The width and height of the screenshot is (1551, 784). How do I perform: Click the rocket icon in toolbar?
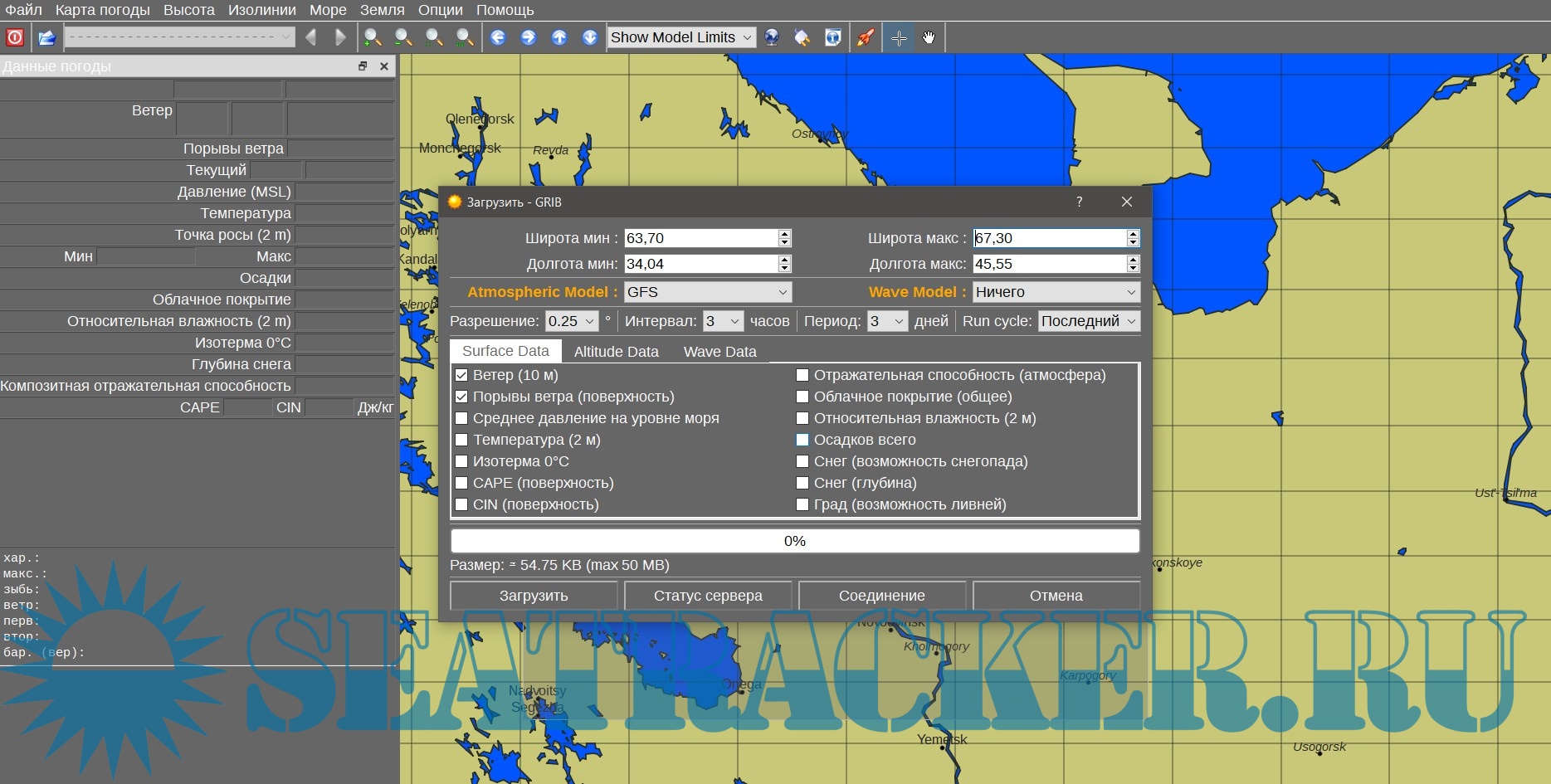[x=866, y=37]
